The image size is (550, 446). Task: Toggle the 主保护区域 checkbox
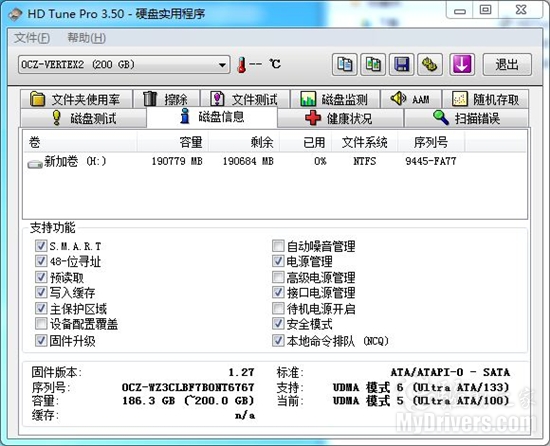(x=41, y=308)
